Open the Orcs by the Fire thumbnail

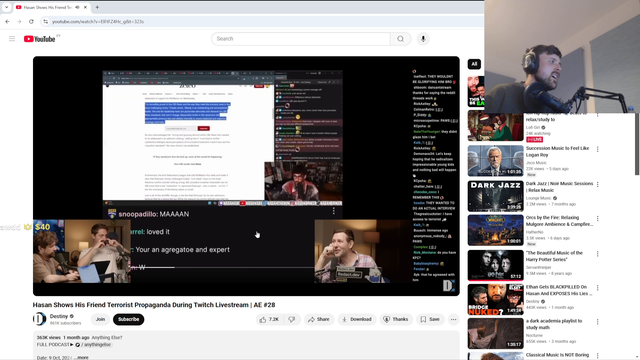[x=495, y=230]
